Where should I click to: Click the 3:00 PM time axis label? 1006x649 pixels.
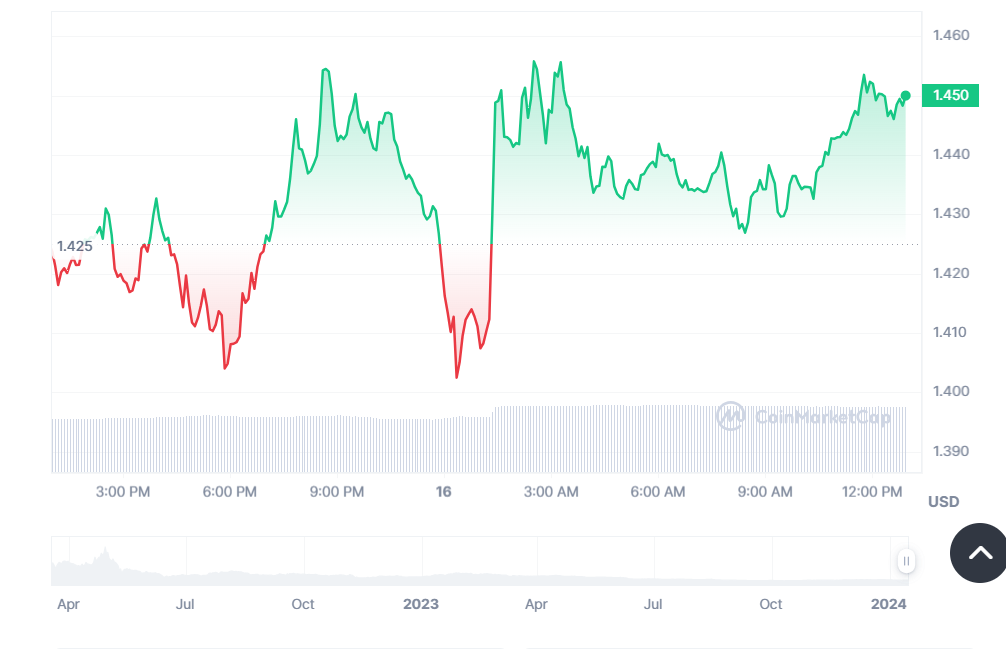click(123, 492)
